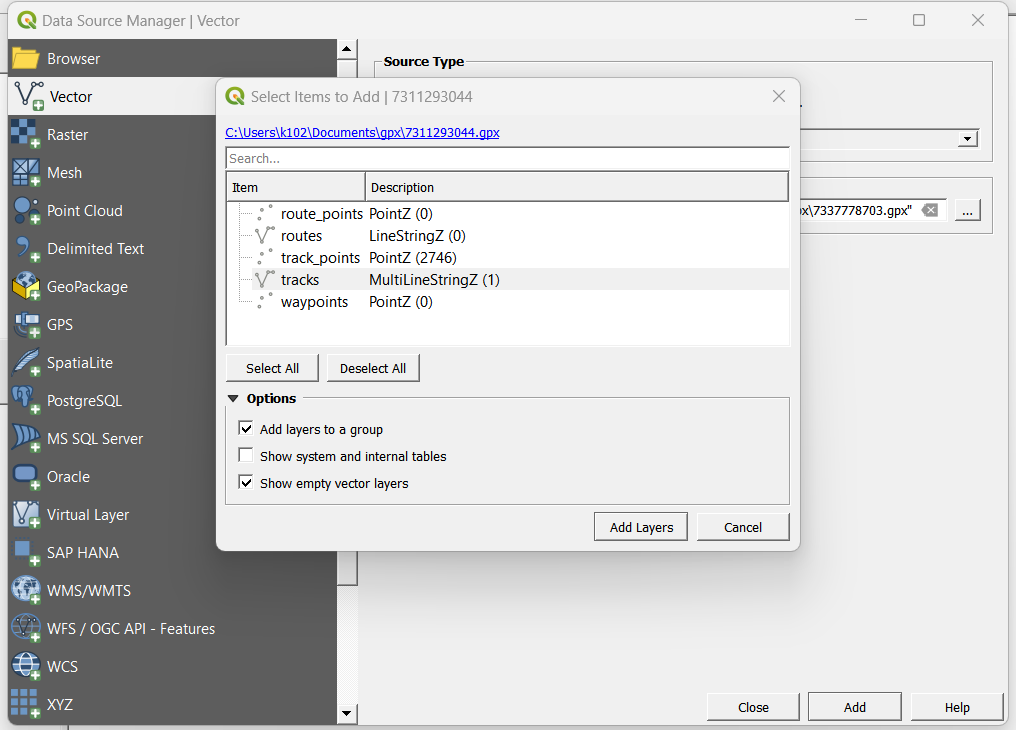
Task: Click the route_points point layer icon
Action: click(264, 214)
